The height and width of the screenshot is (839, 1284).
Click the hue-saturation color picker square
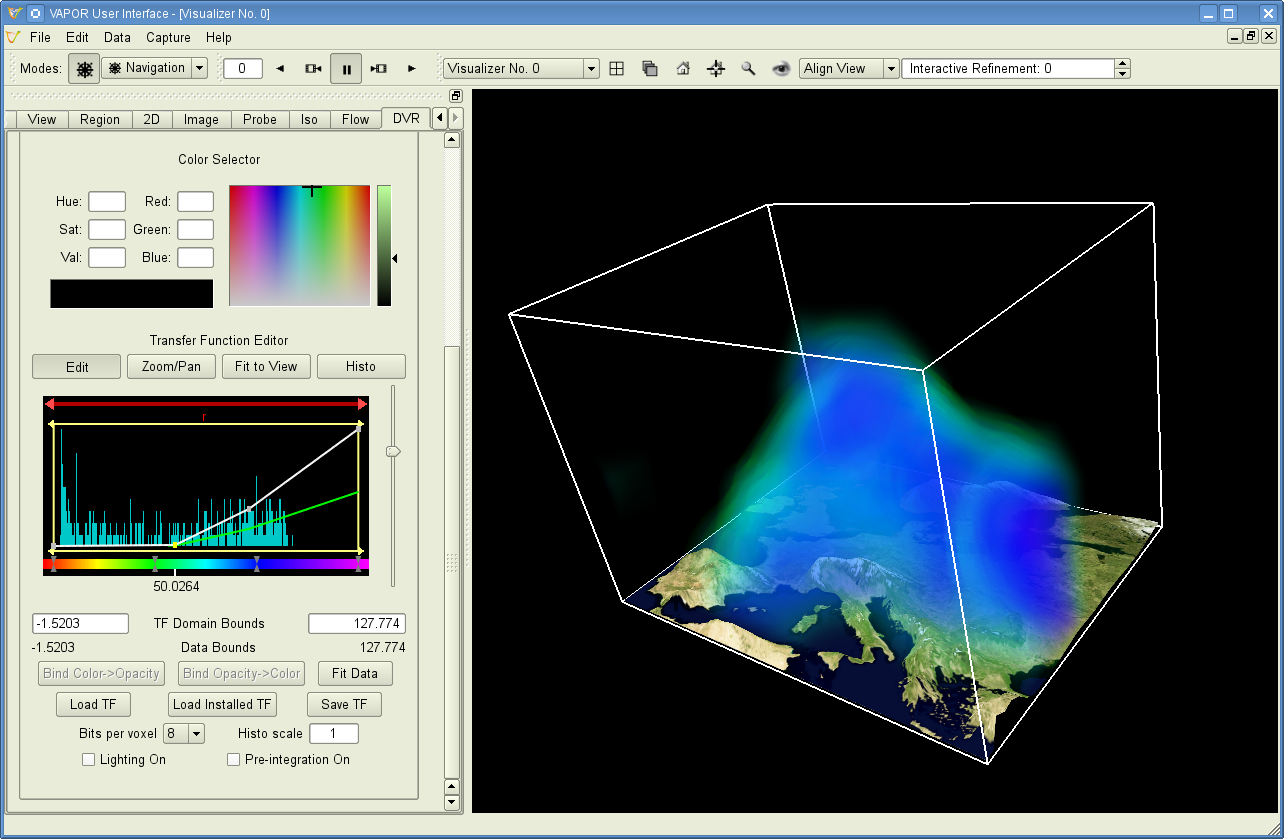coord(300,245)
